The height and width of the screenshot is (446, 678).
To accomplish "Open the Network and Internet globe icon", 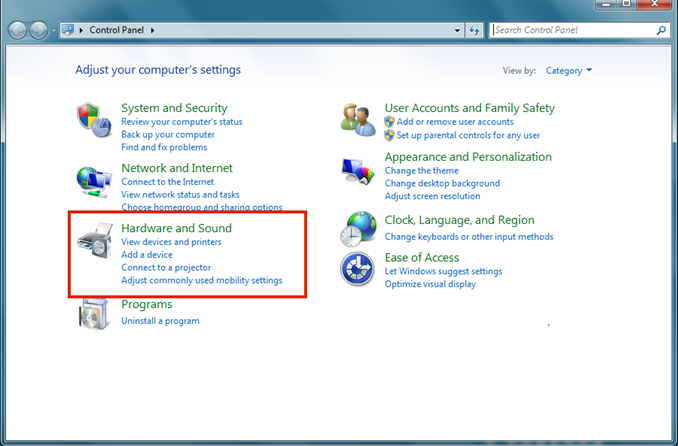I will coord(94,182).
